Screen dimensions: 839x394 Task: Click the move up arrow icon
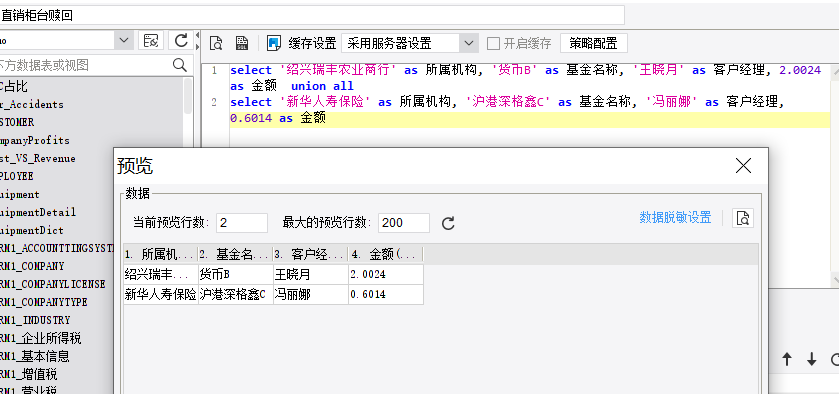tap(787, 359)
